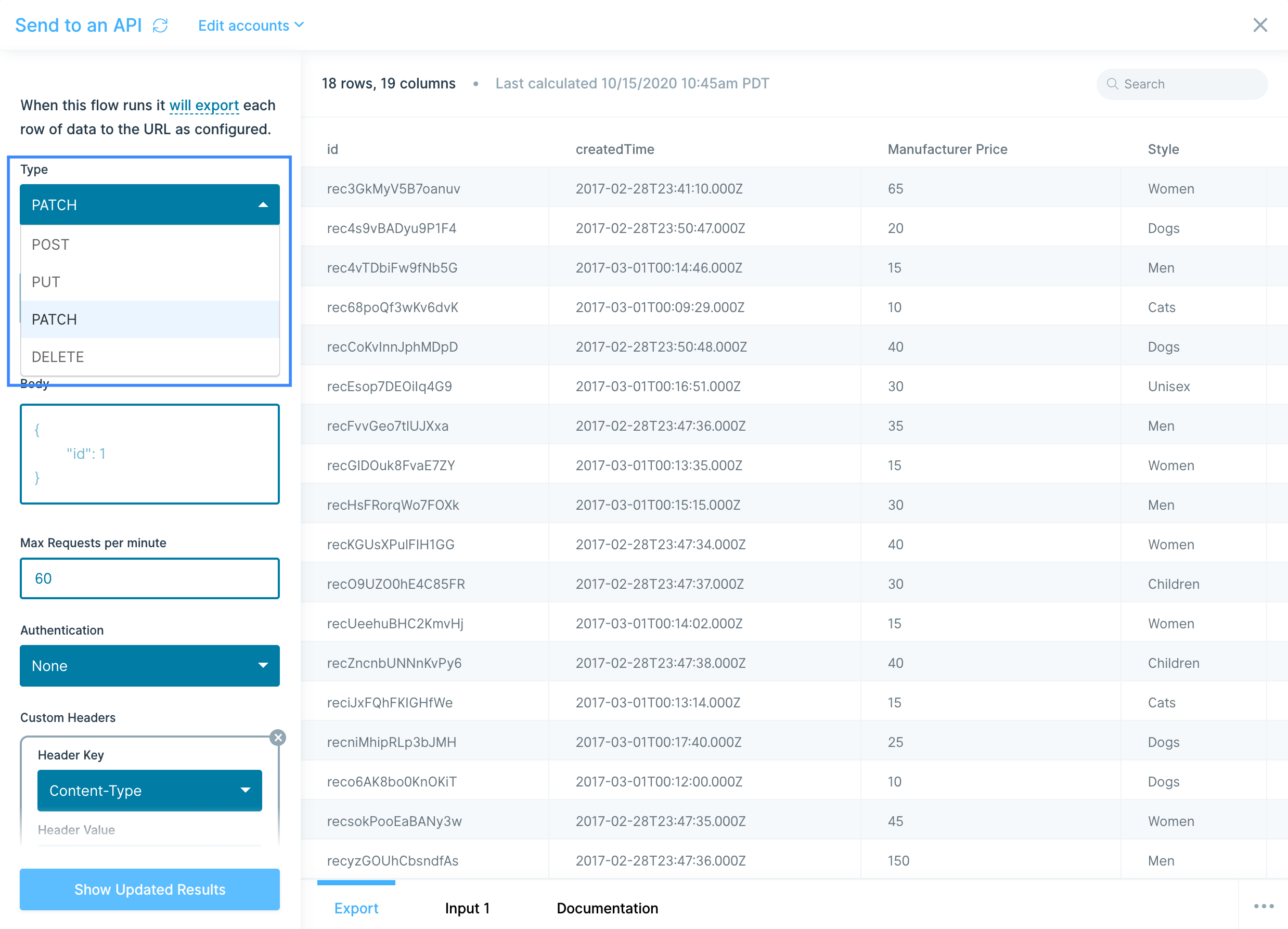The width and height of the screenshot is (1288, 929).
Task: Open the Documentation tab
Action: click(x=607, y=908)
